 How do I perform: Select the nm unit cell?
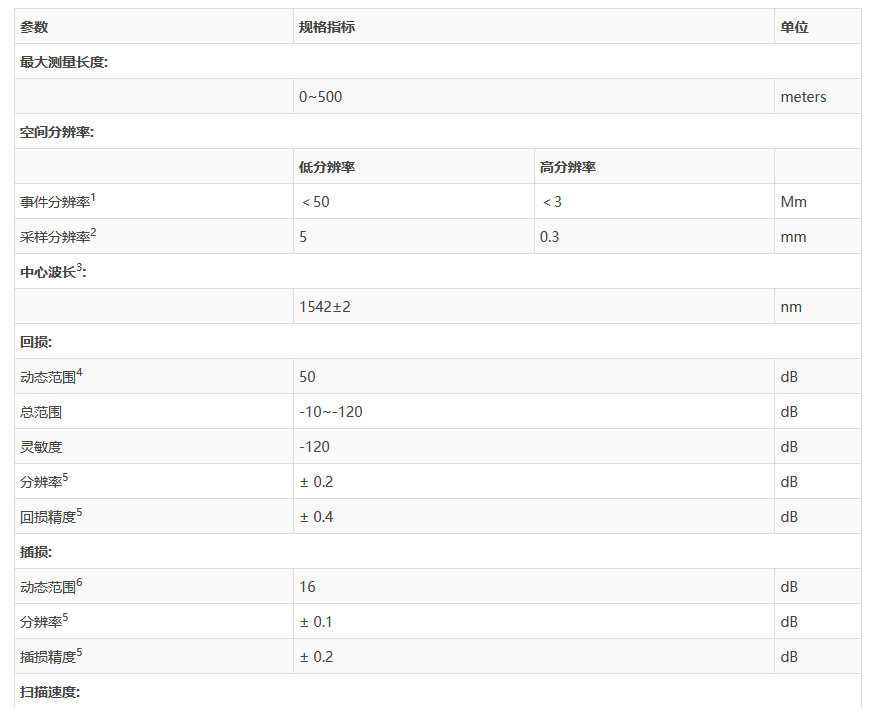(x=790, y=307)
